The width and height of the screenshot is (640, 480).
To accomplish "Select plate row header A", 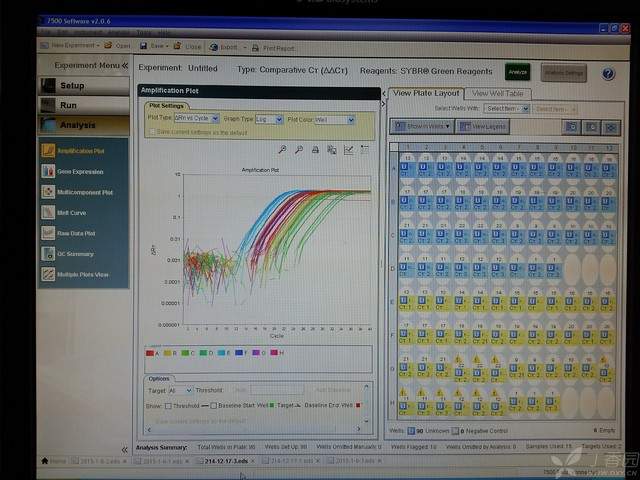I will pos(394,168).
